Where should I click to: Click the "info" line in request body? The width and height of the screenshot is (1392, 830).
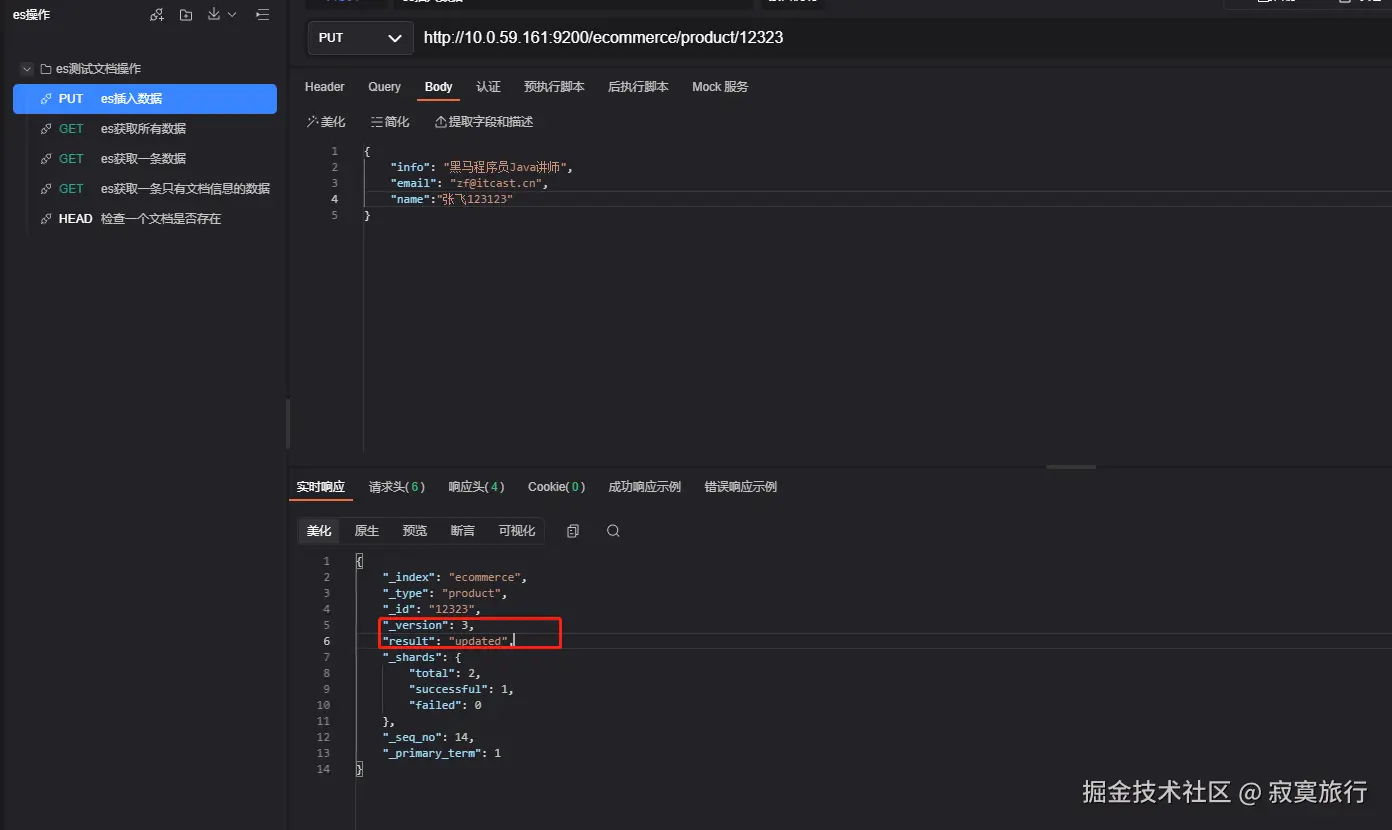(481, 167)
